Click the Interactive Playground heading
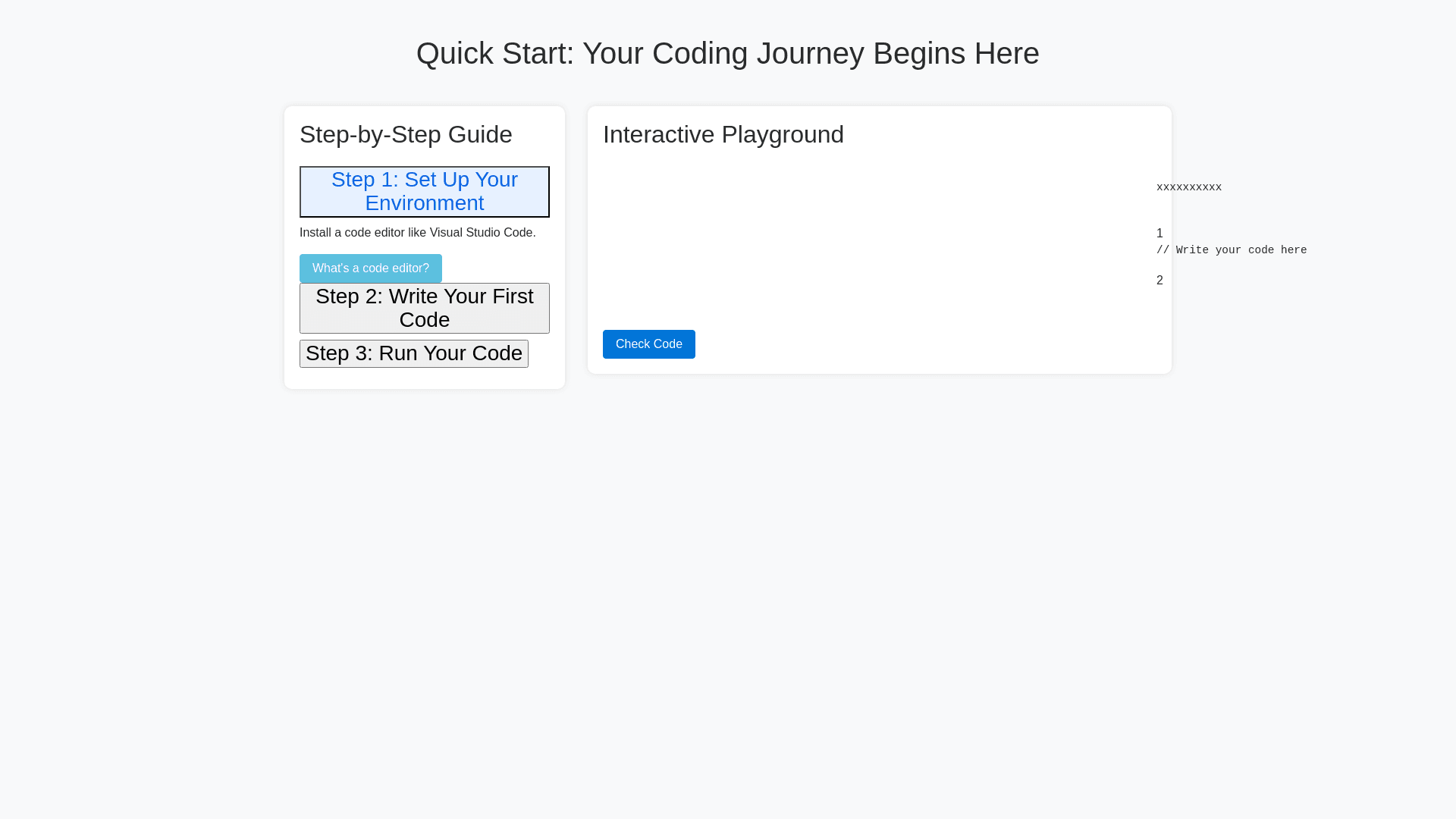 point(723,134)
